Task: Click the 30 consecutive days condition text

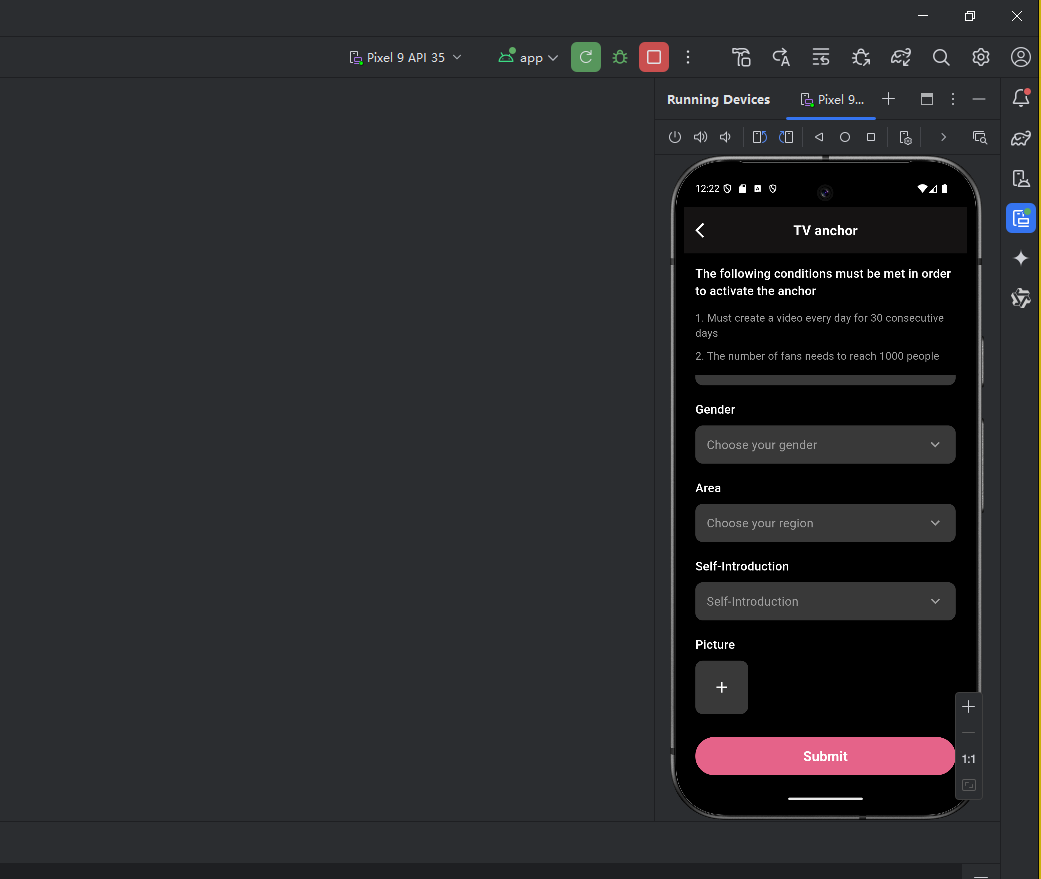Action: tap(819, 325)
